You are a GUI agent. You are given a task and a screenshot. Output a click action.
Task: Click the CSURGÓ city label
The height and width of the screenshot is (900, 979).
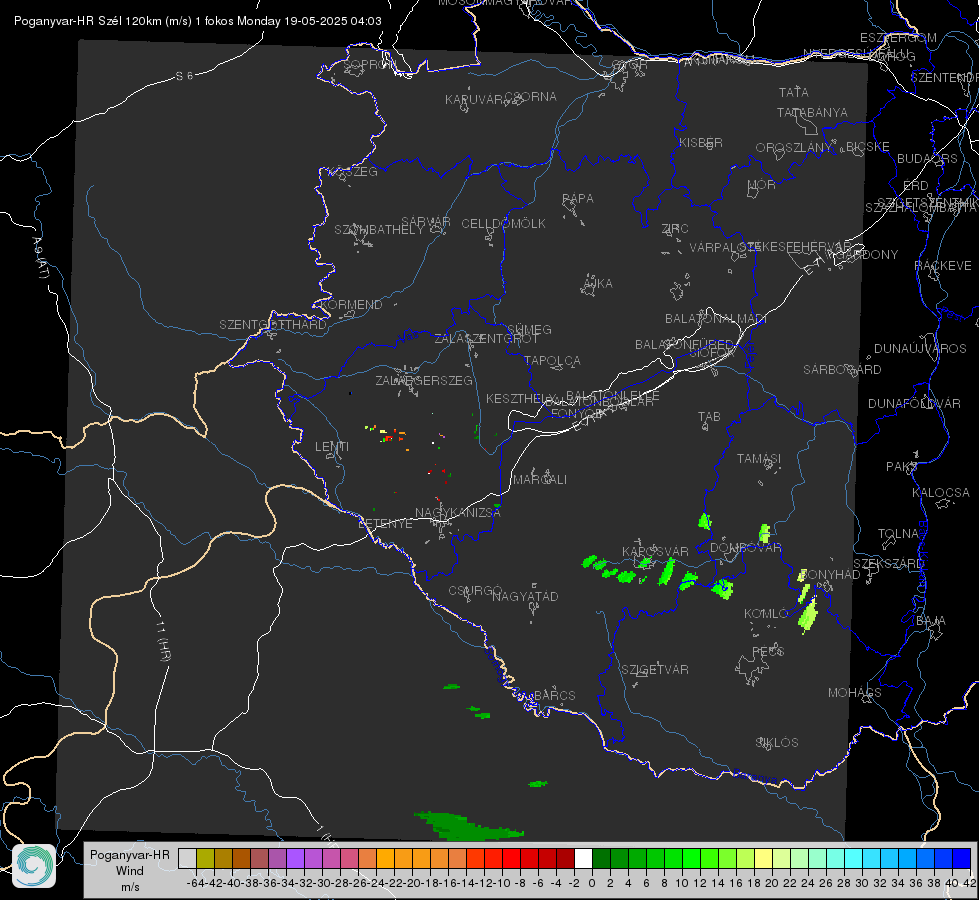pyautogui.click(x=475, y=591)
